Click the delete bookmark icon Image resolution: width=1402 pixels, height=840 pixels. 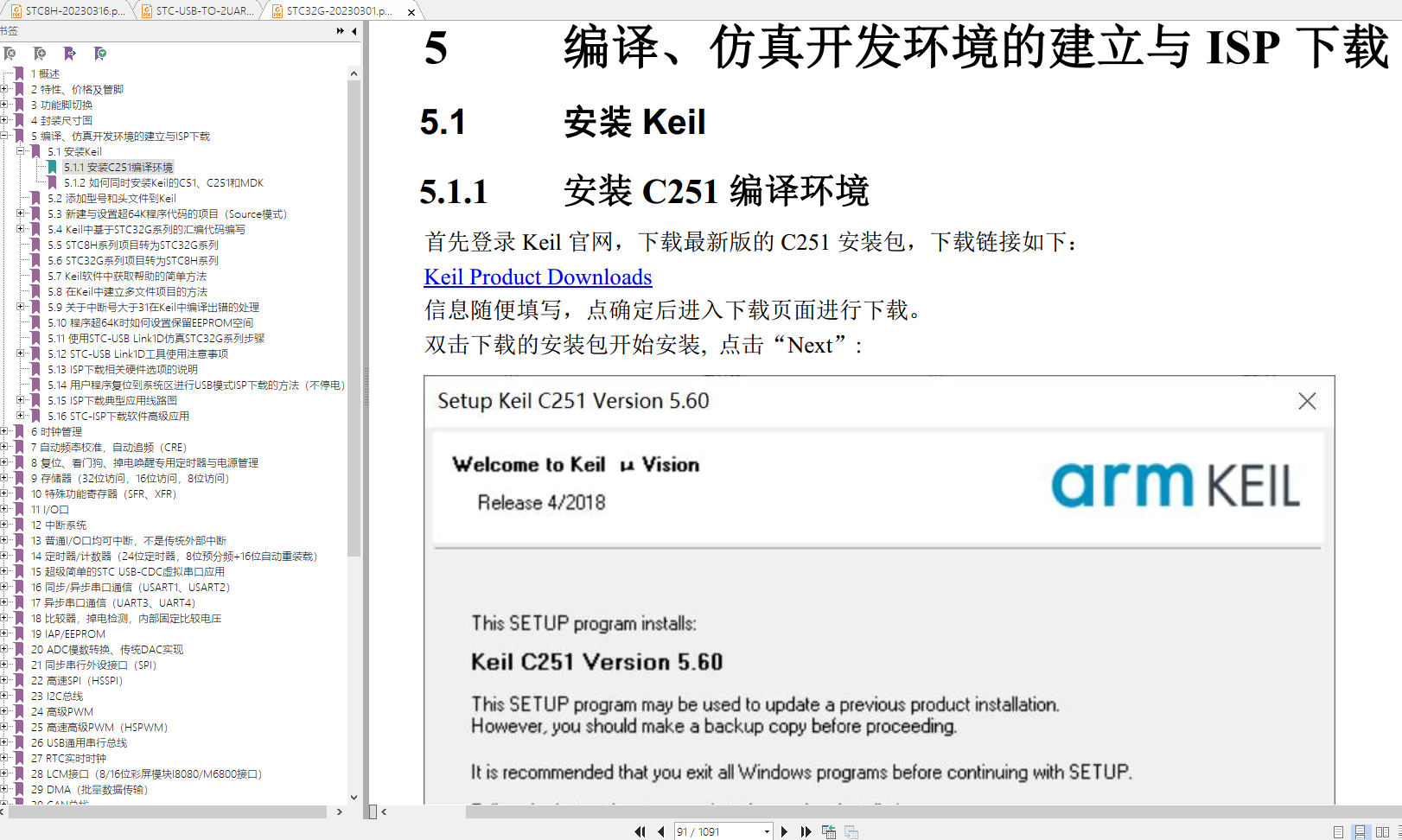pyautogui.click(x=10, y=54)
